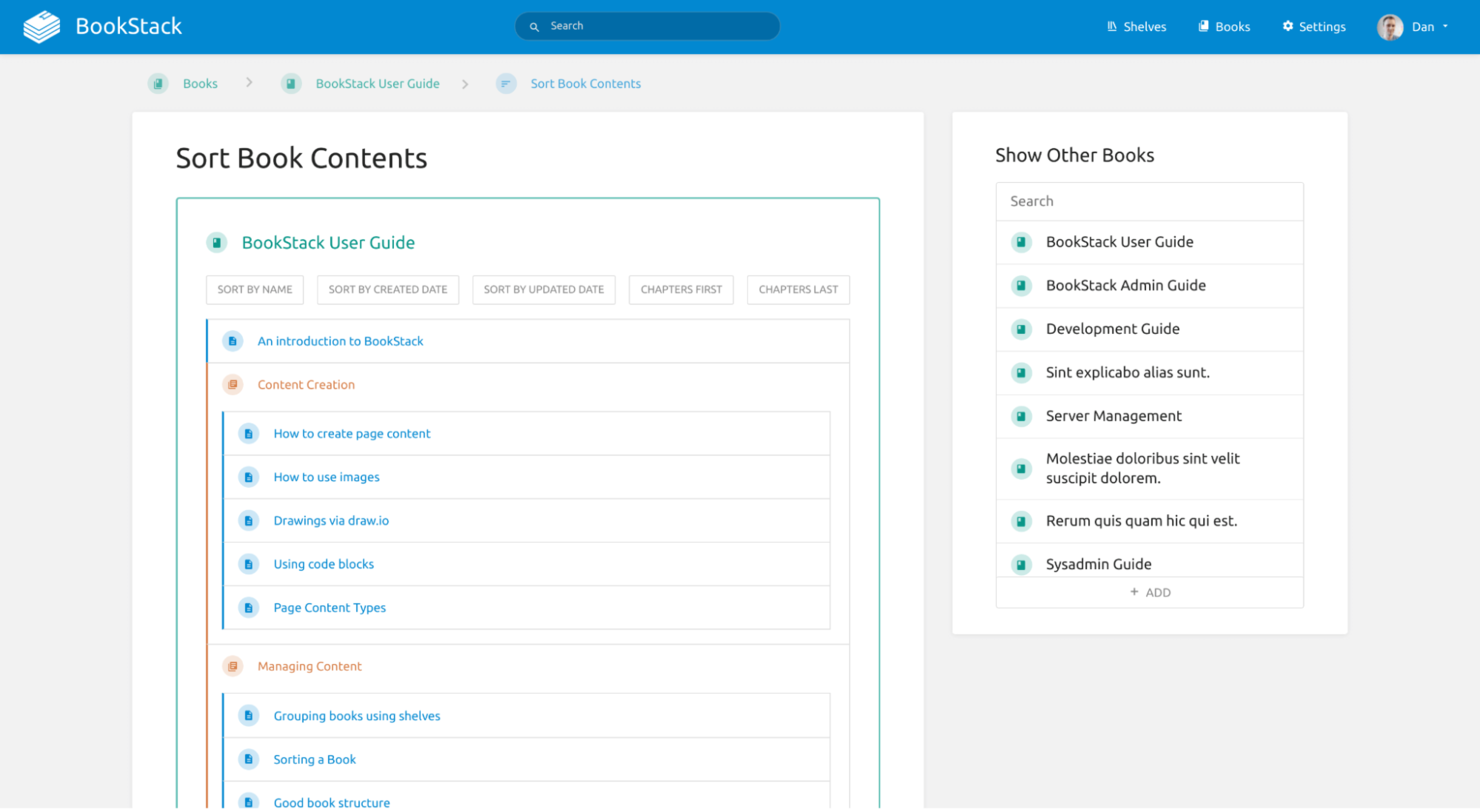Open the Books section from top navigation
Screen dimensions: 1480x809
tap(1223, 26)
